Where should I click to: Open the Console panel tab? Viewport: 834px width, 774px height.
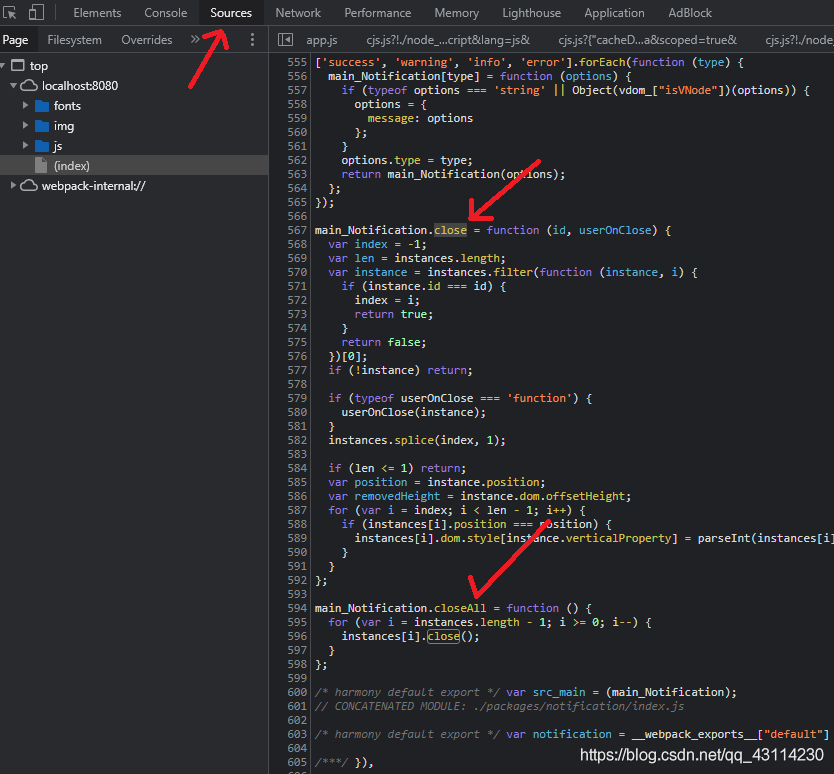(x=165, y=13)
